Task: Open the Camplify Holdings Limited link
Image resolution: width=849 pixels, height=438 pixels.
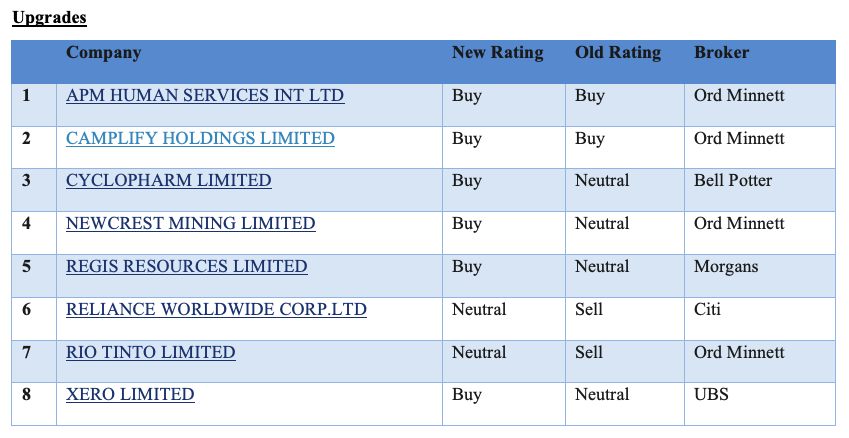Action: click(x=200, y=138)
